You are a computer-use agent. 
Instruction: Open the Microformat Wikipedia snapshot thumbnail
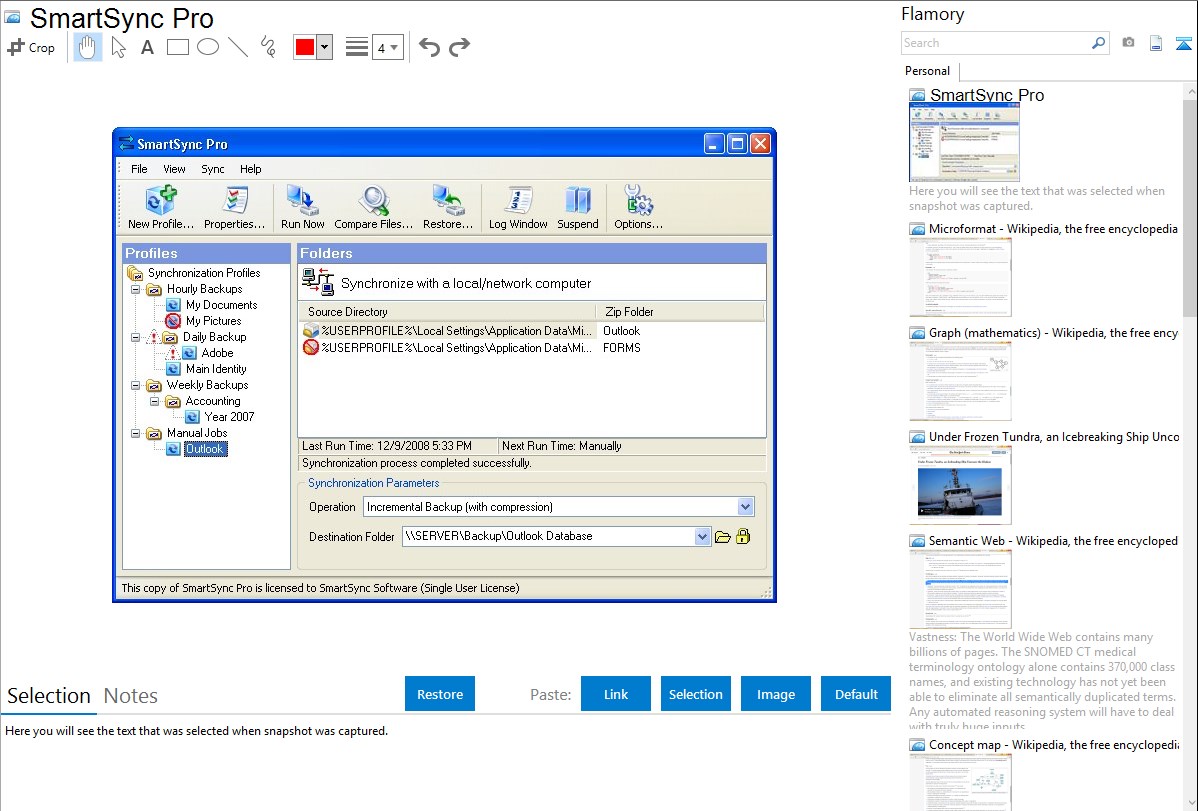point(960,277)
